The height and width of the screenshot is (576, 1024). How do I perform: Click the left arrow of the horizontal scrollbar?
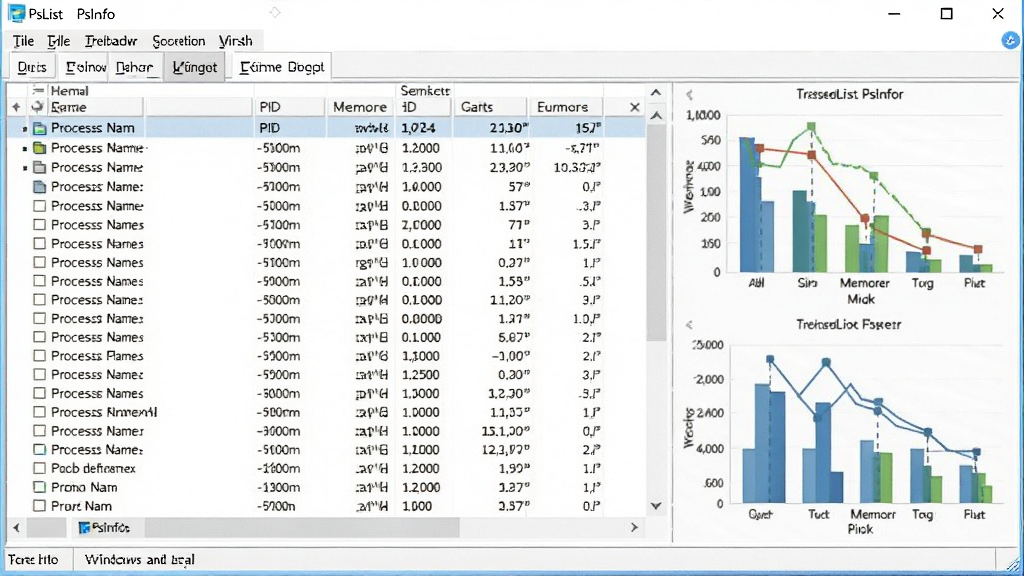[16, 528]
